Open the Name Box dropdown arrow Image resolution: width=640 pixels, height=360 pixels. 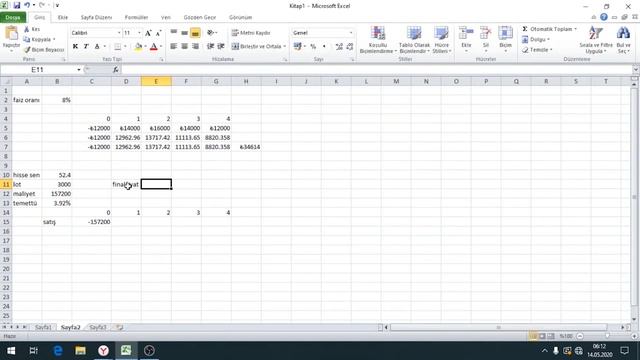(x=78, y=70)
